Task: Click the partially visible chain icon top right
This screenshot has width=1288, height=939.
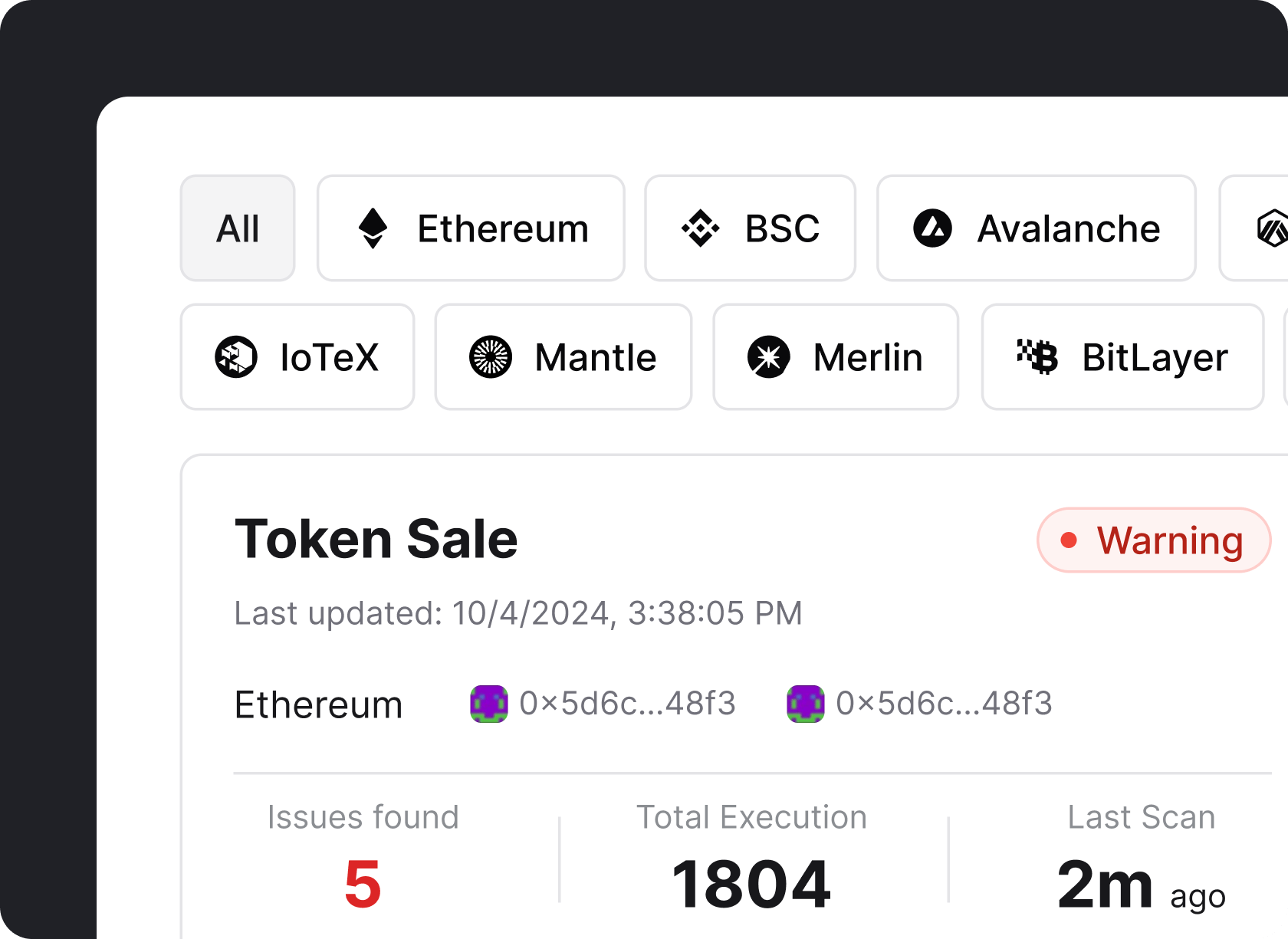Action: pos(1271,228)
